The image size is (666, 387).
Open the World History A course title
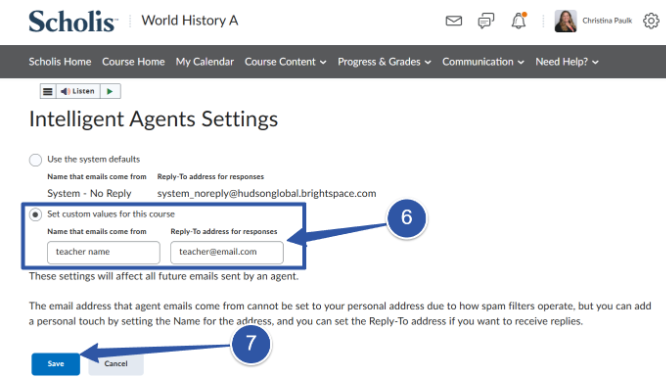190,20
